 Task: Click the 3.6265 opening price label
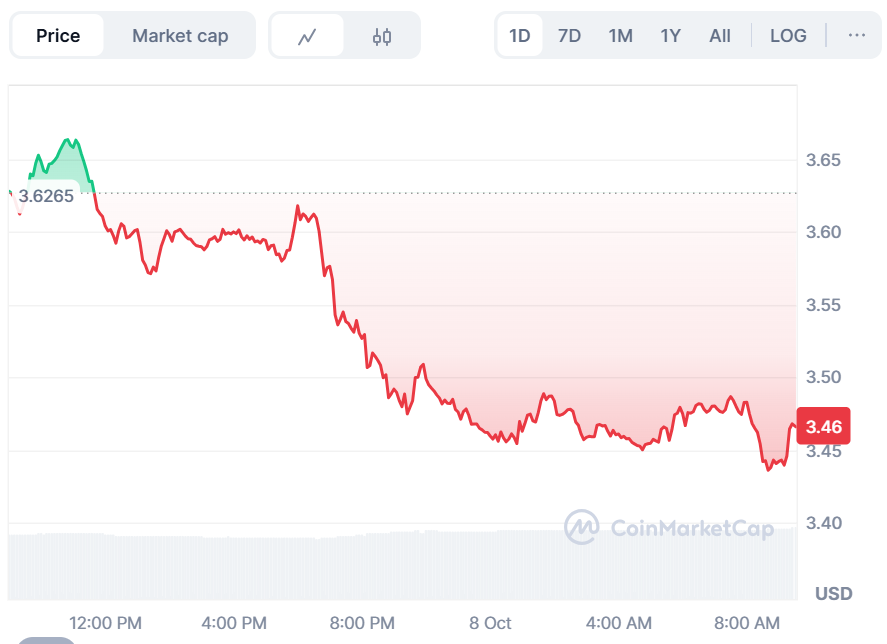46,195
